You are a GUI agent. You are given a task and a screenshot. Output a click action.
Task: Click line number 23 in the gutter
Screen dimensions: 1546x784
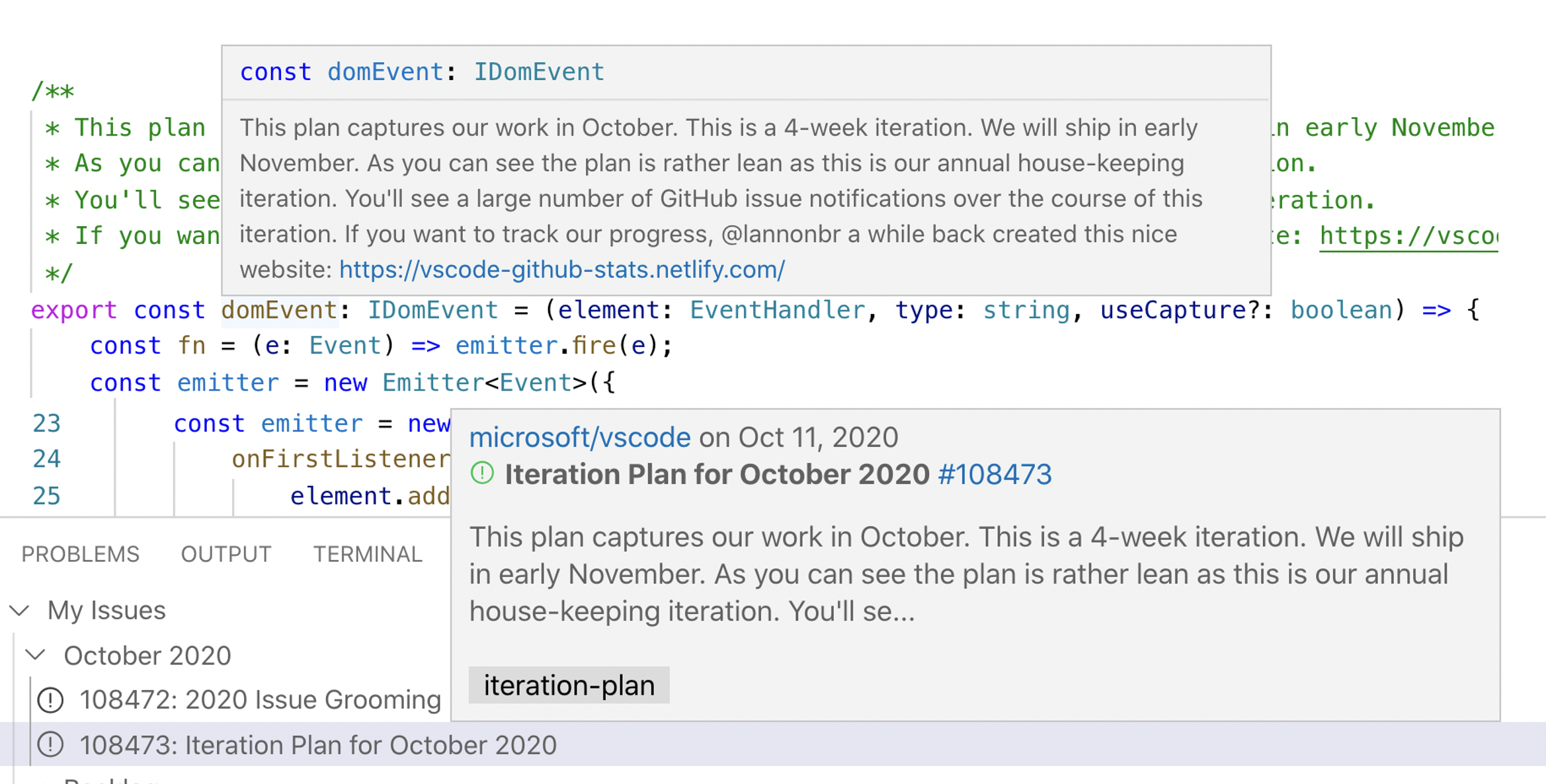click(47, 423)
